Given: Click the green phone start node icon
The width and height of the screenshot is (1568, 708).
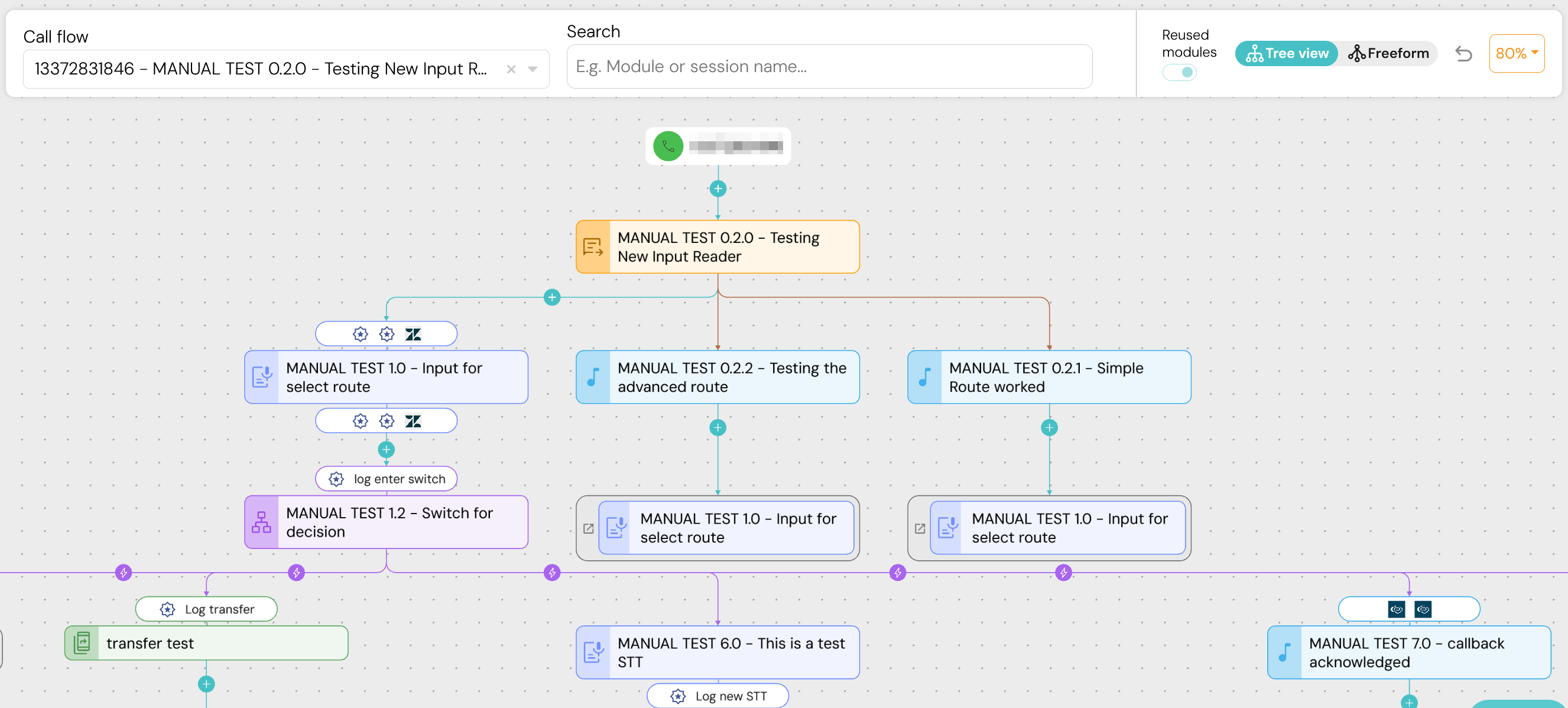Looking at the screenshot, I should (x=668, y=146).
